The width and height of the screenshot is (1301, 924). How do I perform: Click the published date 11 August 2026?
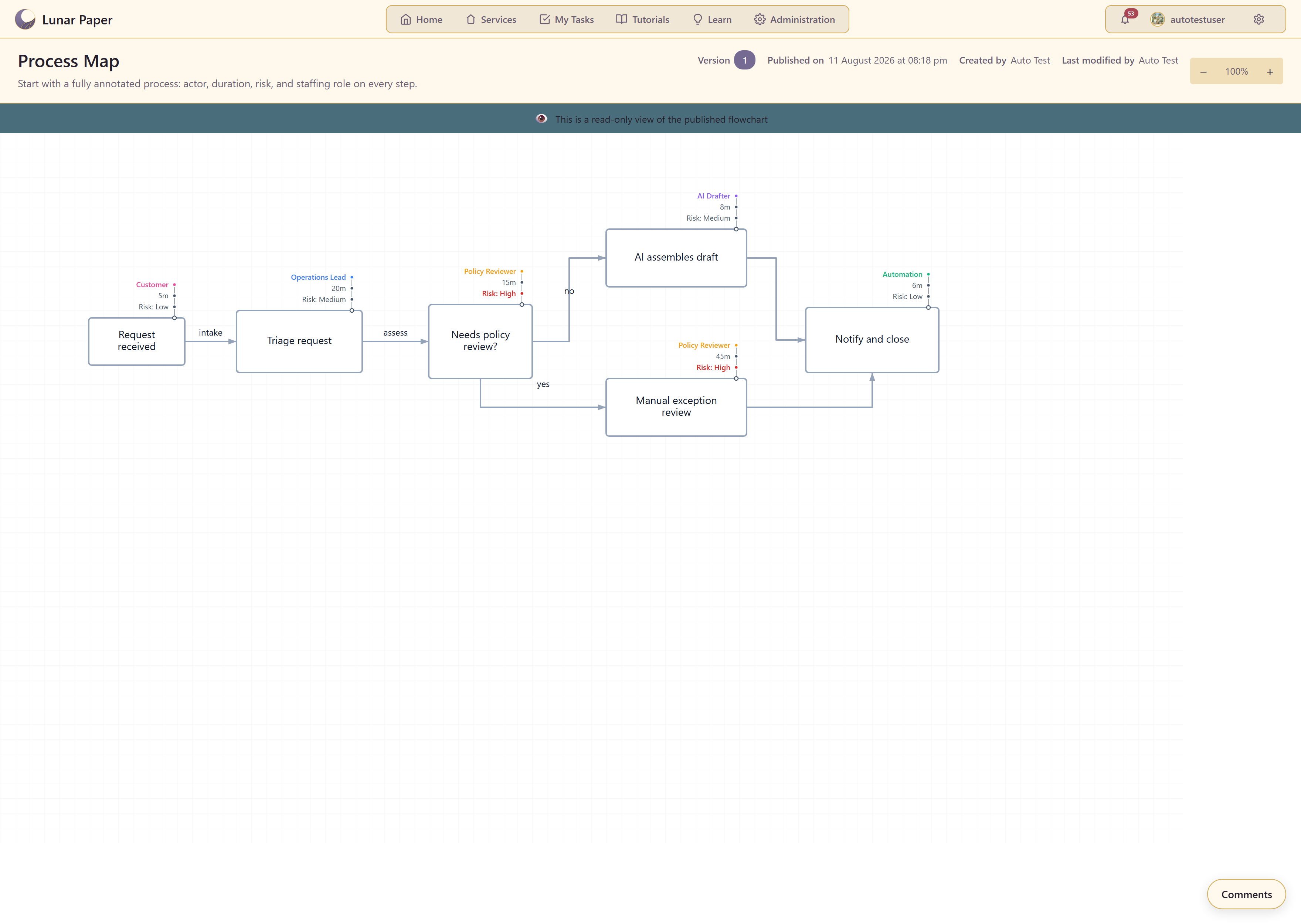[887, 60]
